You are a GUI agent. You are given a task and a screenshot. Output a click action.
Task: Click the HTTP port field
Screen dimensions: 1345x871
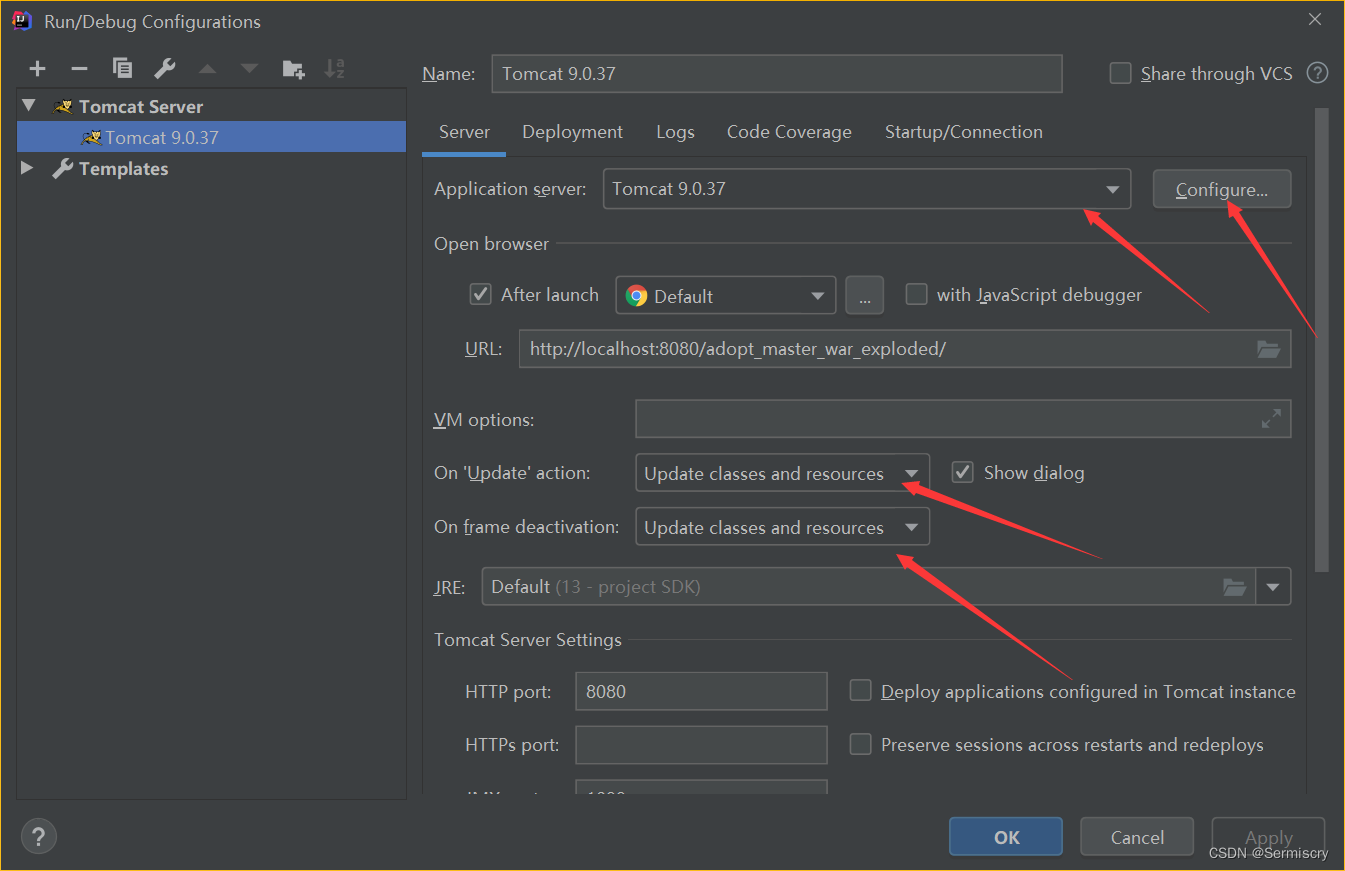tap(701, 691)
